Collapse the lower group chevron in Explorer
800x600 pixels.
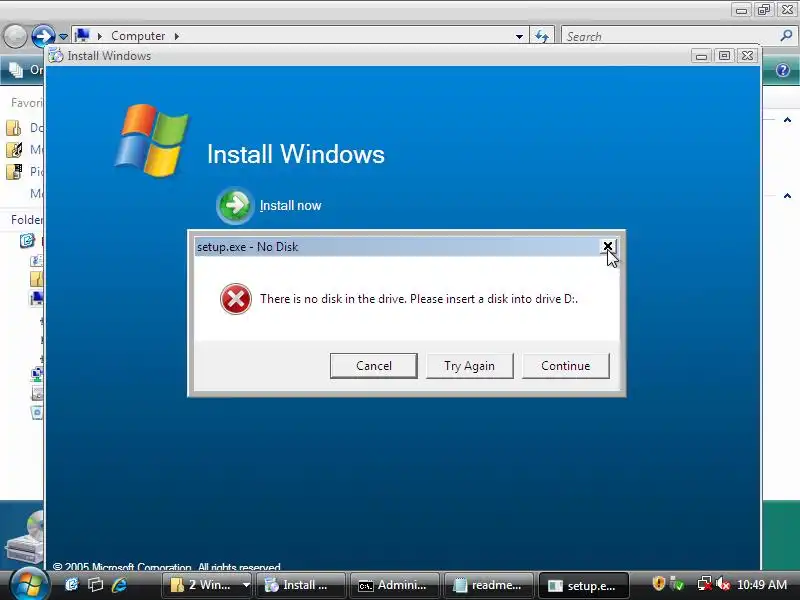pos(787,195)
